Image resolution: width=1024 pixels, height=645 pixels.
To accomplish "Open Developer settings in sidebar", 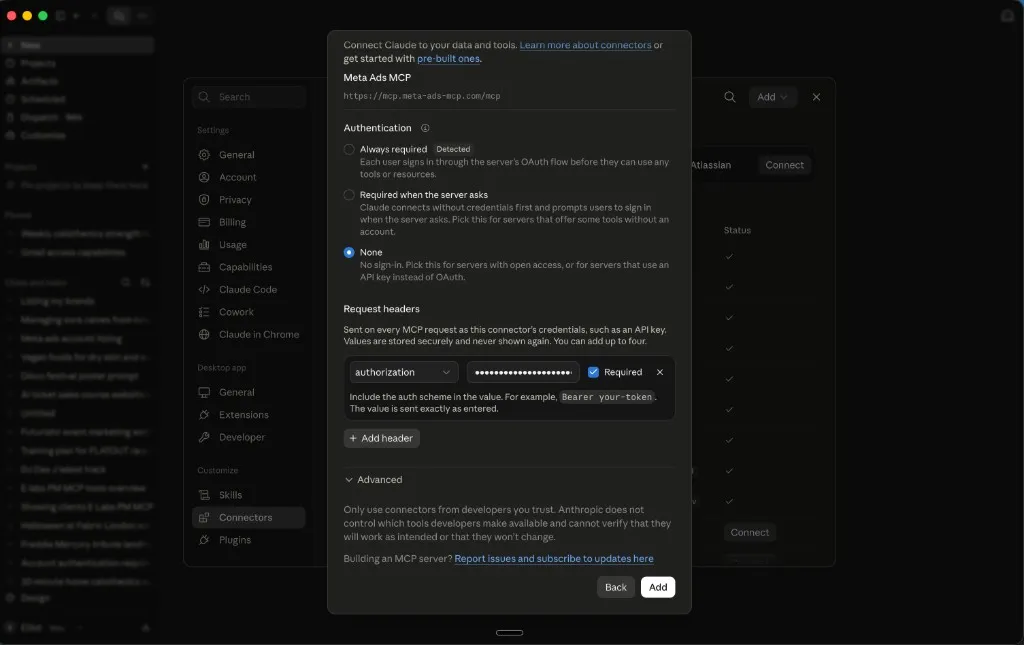I will (x=248, y=437).
